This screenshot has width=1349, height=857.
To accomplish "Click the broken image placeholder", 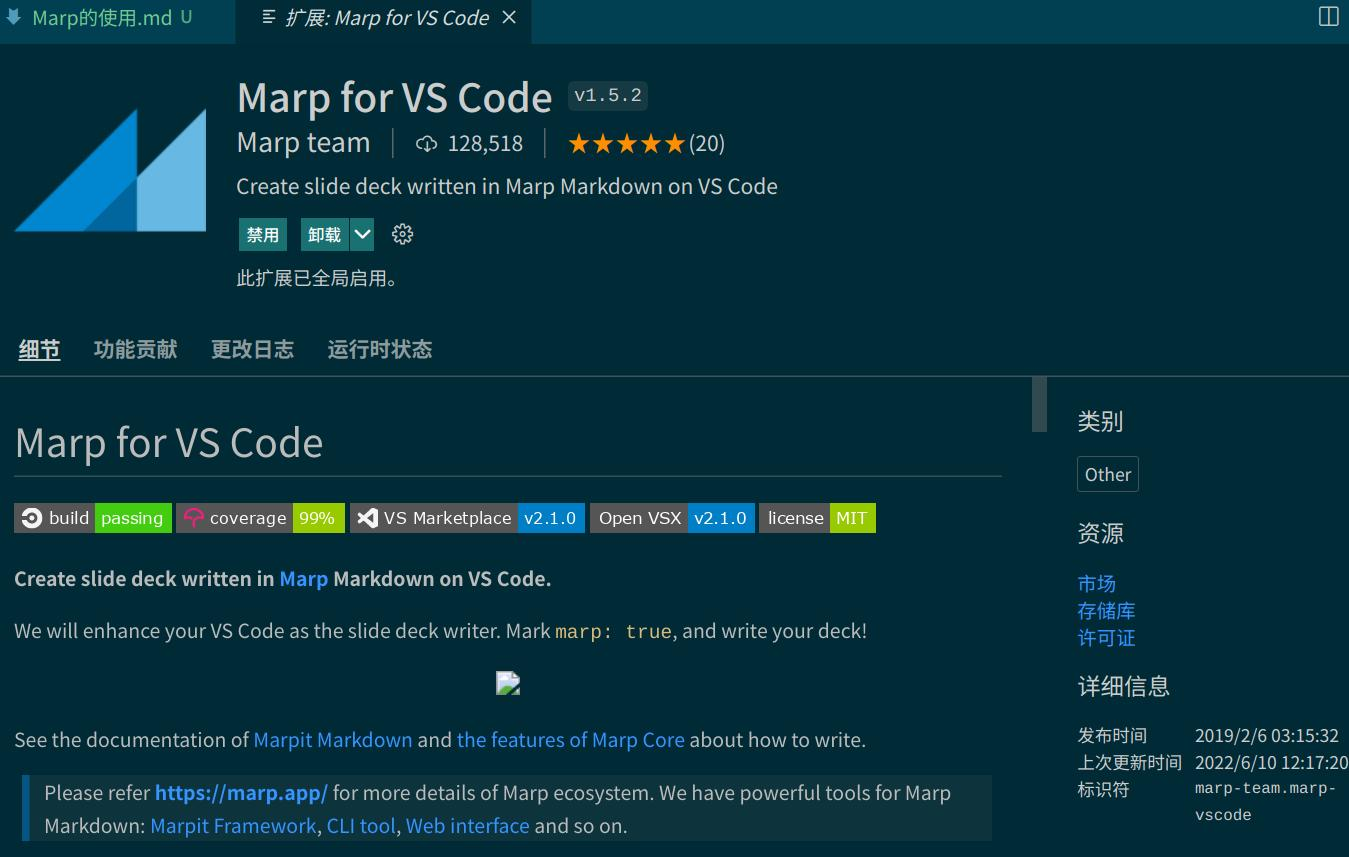I will point(508,684).
